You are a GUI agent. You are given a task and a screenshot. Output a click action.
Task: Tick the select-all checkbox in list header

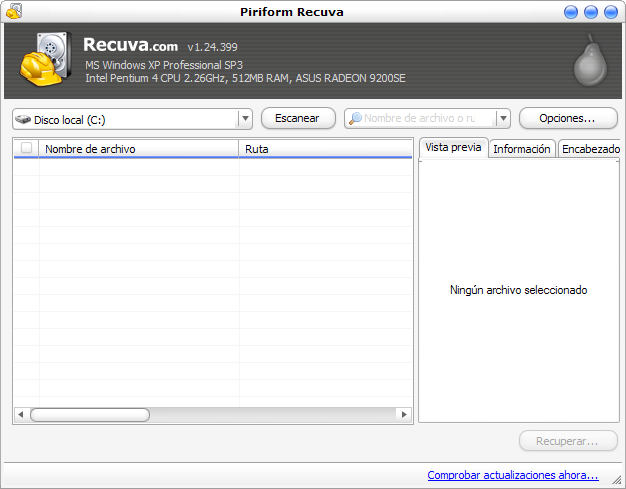click(x=26, y=148)
